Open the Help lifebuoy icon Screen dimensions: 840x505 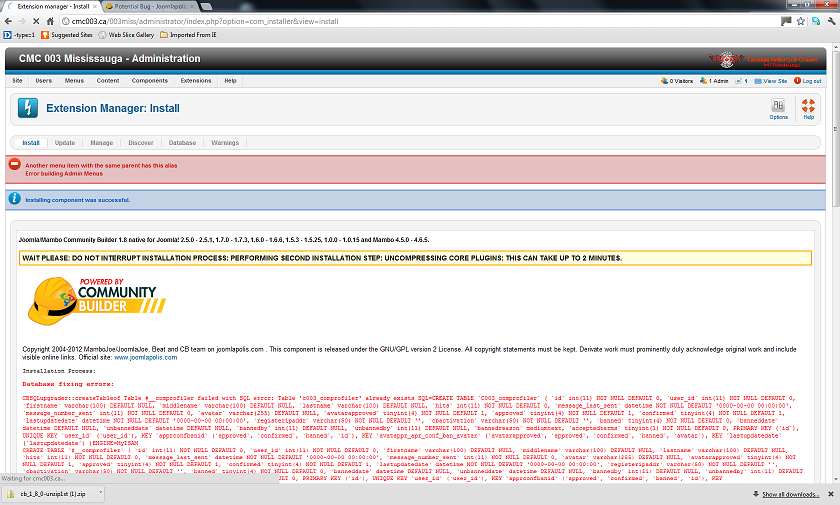[x=808, y=109]
